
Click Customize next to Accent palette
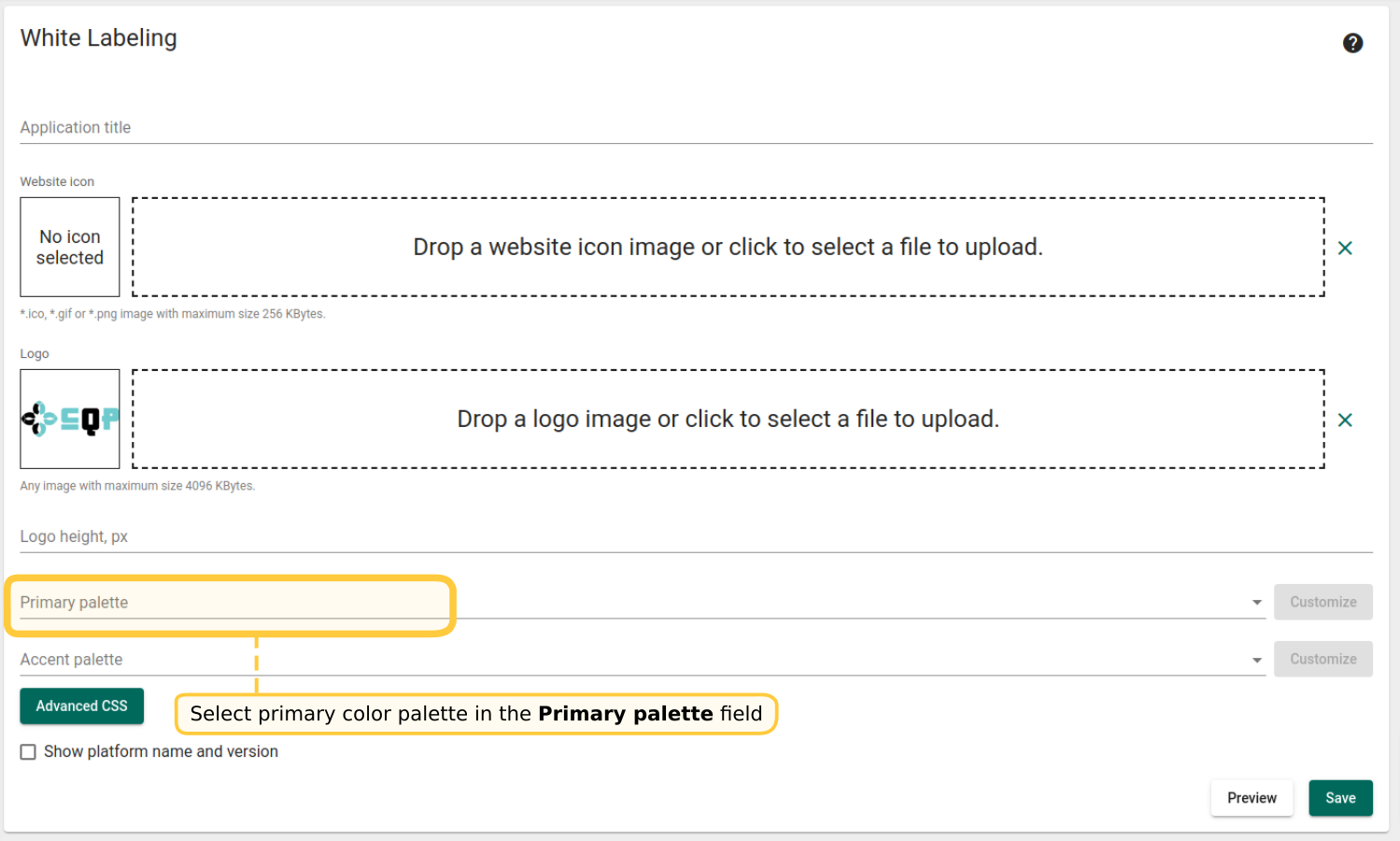click(x=1322, y=659)
